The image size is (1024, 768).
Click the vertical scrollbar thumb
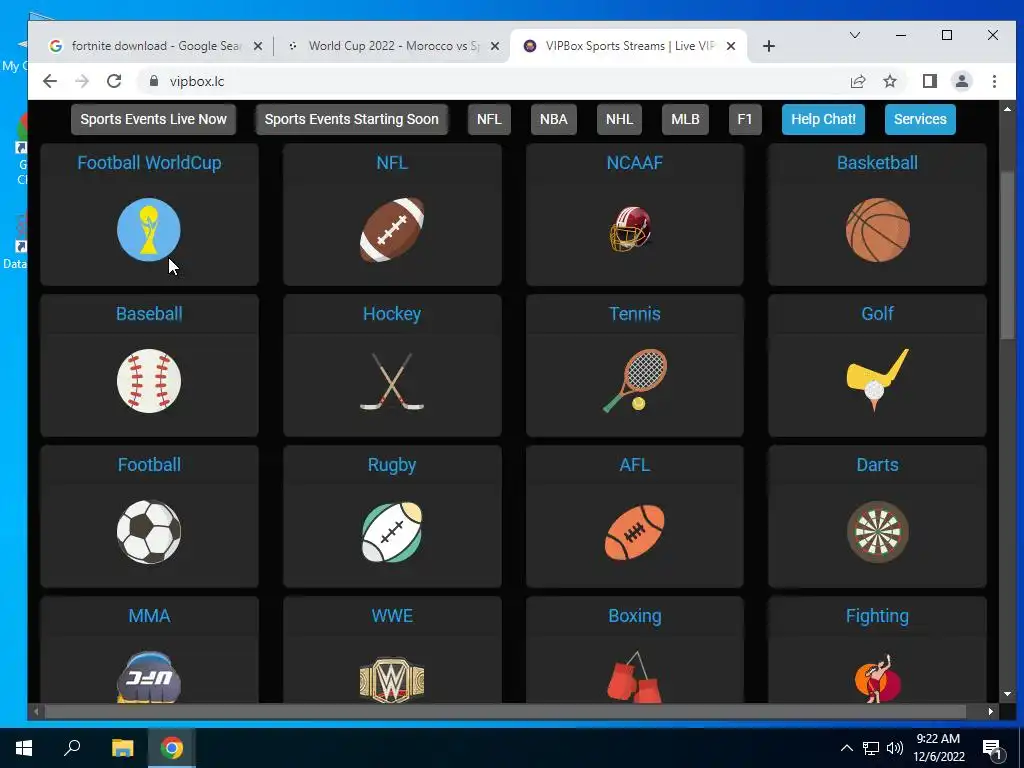point(1007,253)
